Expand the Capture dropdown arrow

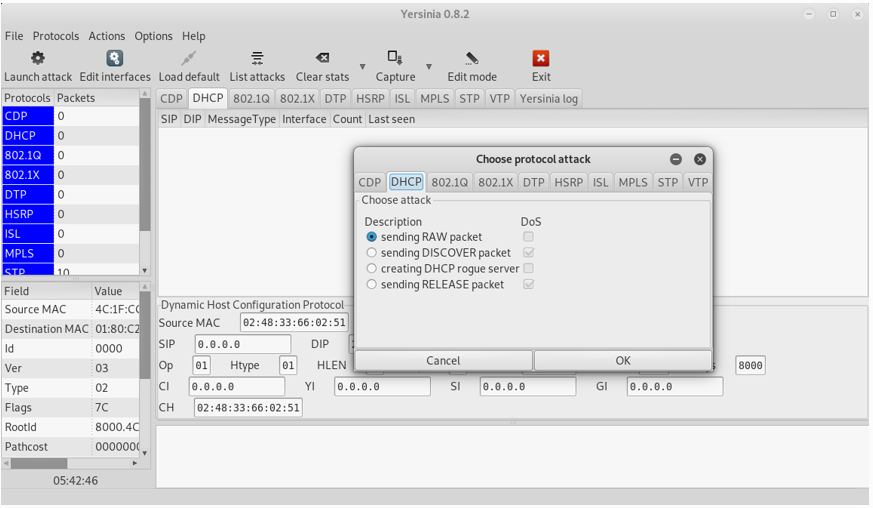[x=429, y=67]
